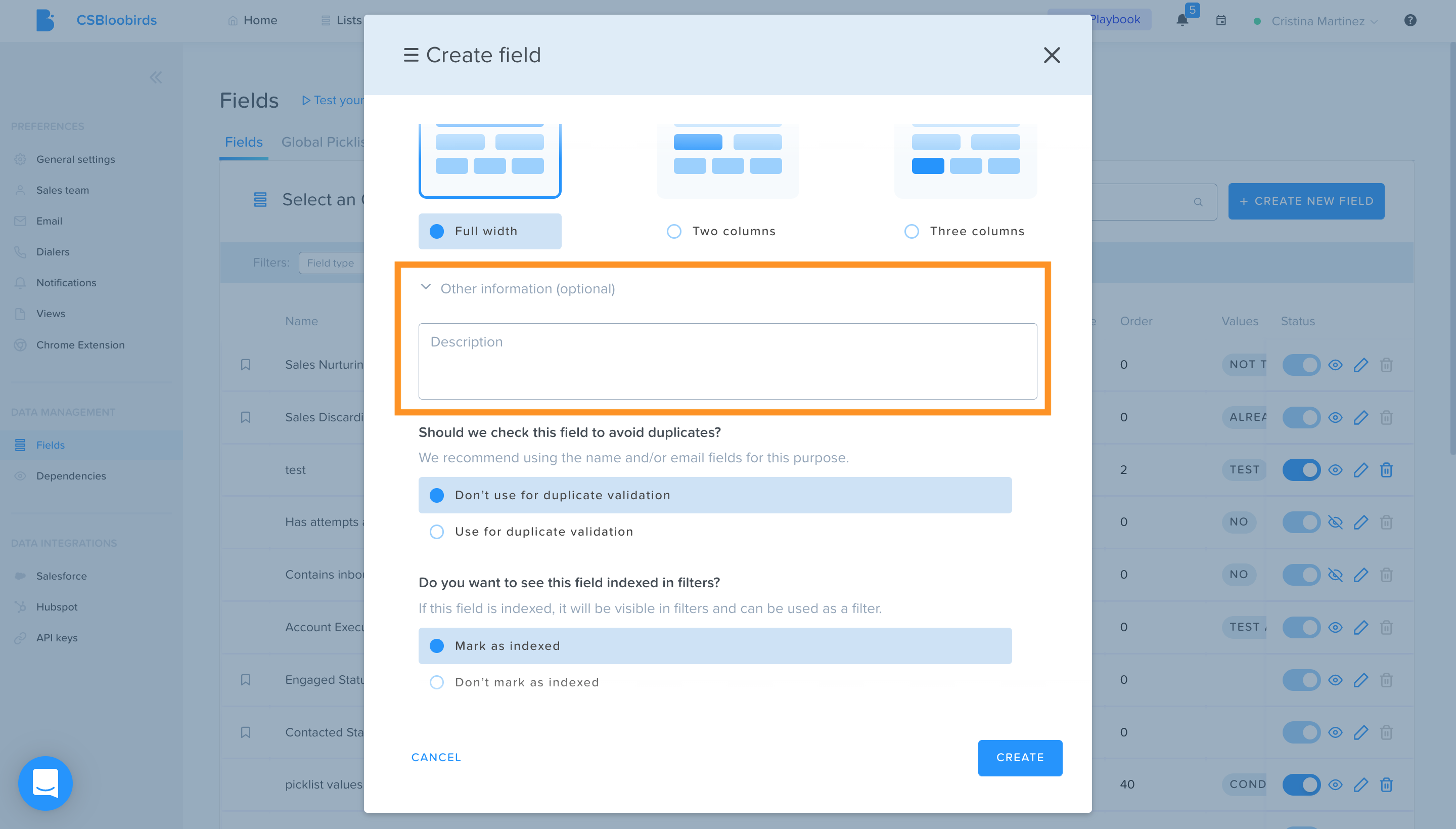Edit the test field with pencil icon
Viewport: 1456px width, 829px height.
(x=1360, y=470)
